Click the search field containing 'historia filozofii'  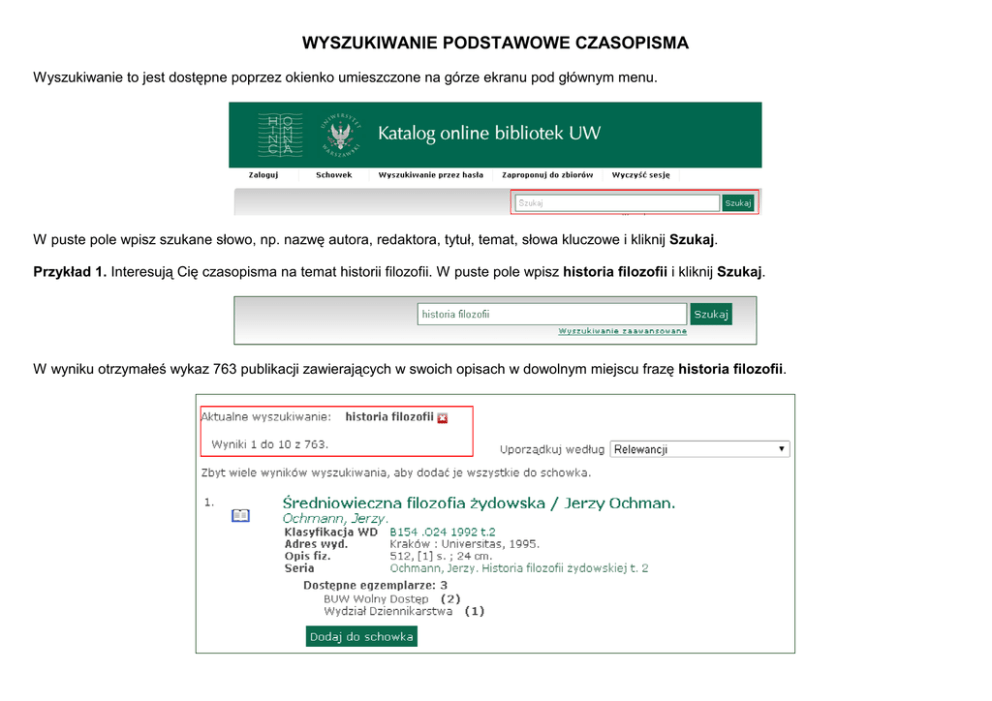coord(551,314)
